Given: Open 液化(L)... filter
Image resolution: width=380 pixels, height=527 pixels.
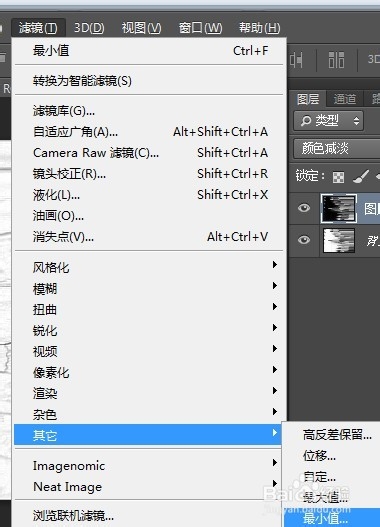Looking at the screenshot, I should (150, 195).
